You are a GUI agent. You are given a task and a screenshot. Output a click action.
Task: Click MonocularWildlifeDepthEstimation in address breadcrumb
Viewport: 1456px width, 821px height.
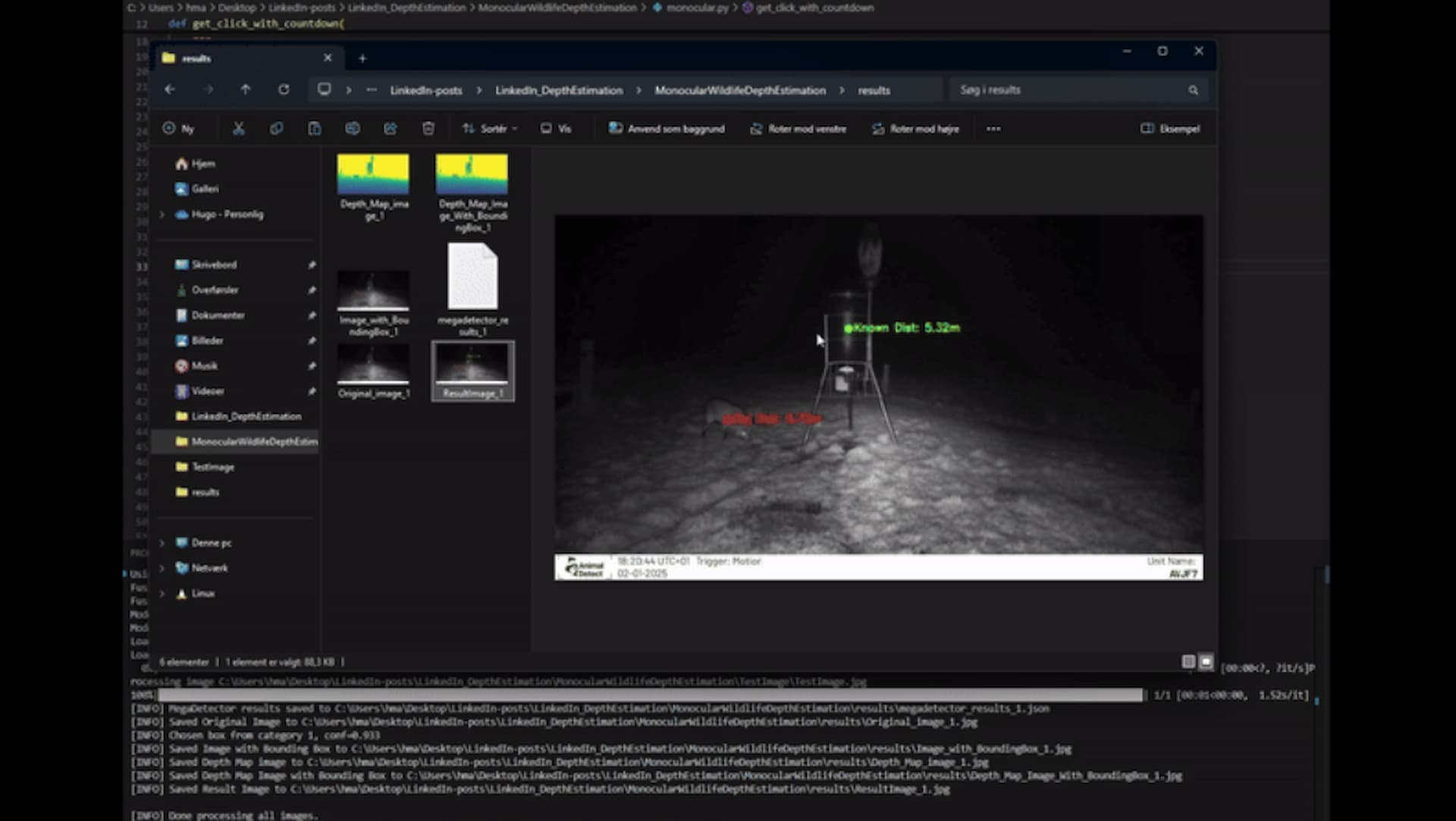pyautogui.click(x=740, y=90)
